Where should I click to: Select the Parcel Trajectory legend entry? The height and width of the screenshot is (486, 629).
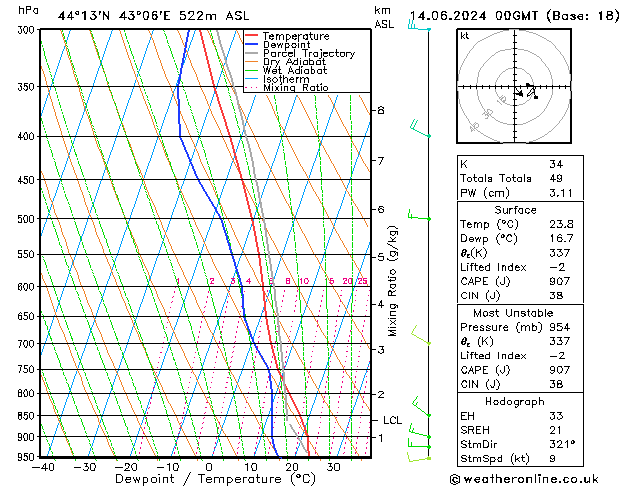(x=308, y=54)
